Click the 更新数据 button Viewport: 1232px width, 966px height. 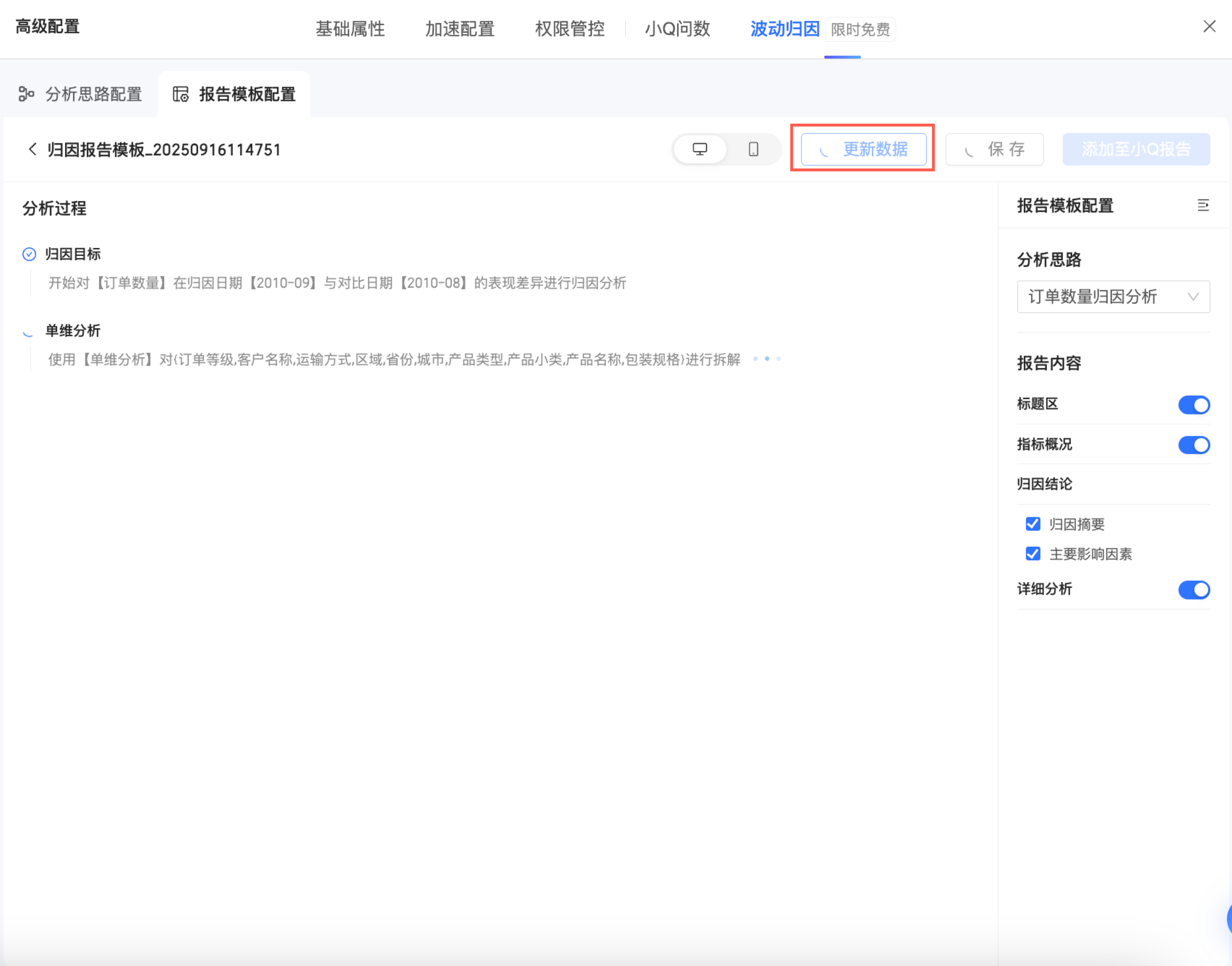(863, 149)
